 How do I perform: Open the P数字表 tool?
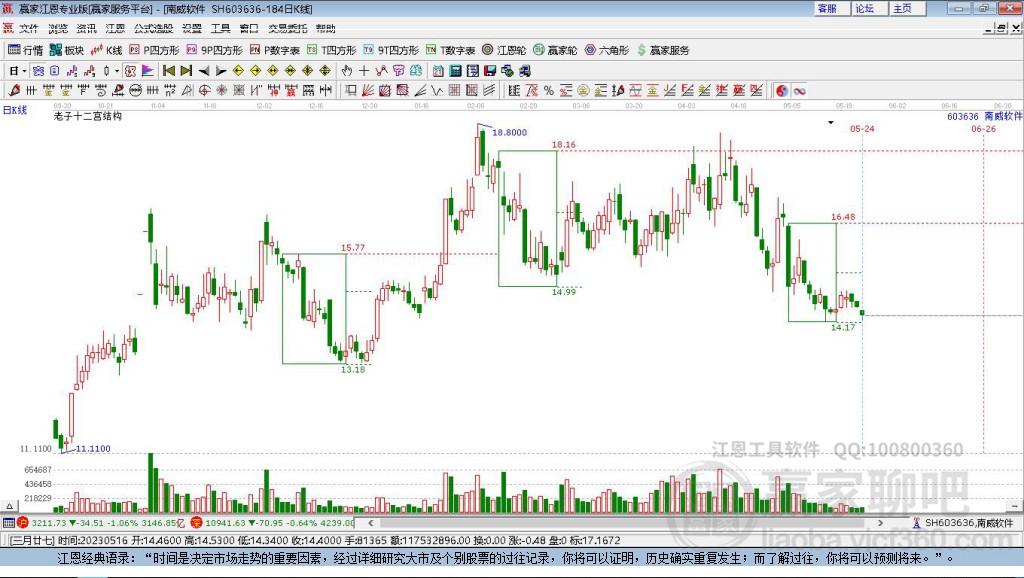pyautogui.click(x=274, y=50)
